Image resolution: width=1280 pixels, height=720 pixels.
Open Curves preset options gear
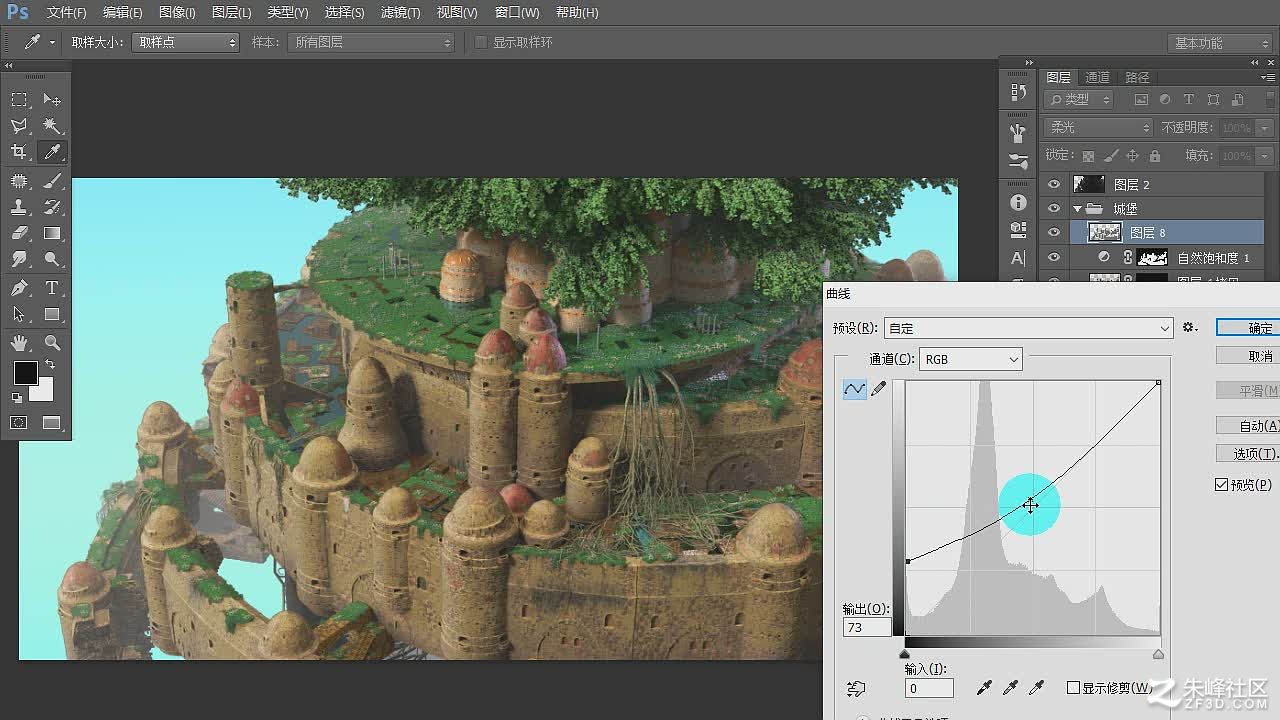[x=1189, y=327]
